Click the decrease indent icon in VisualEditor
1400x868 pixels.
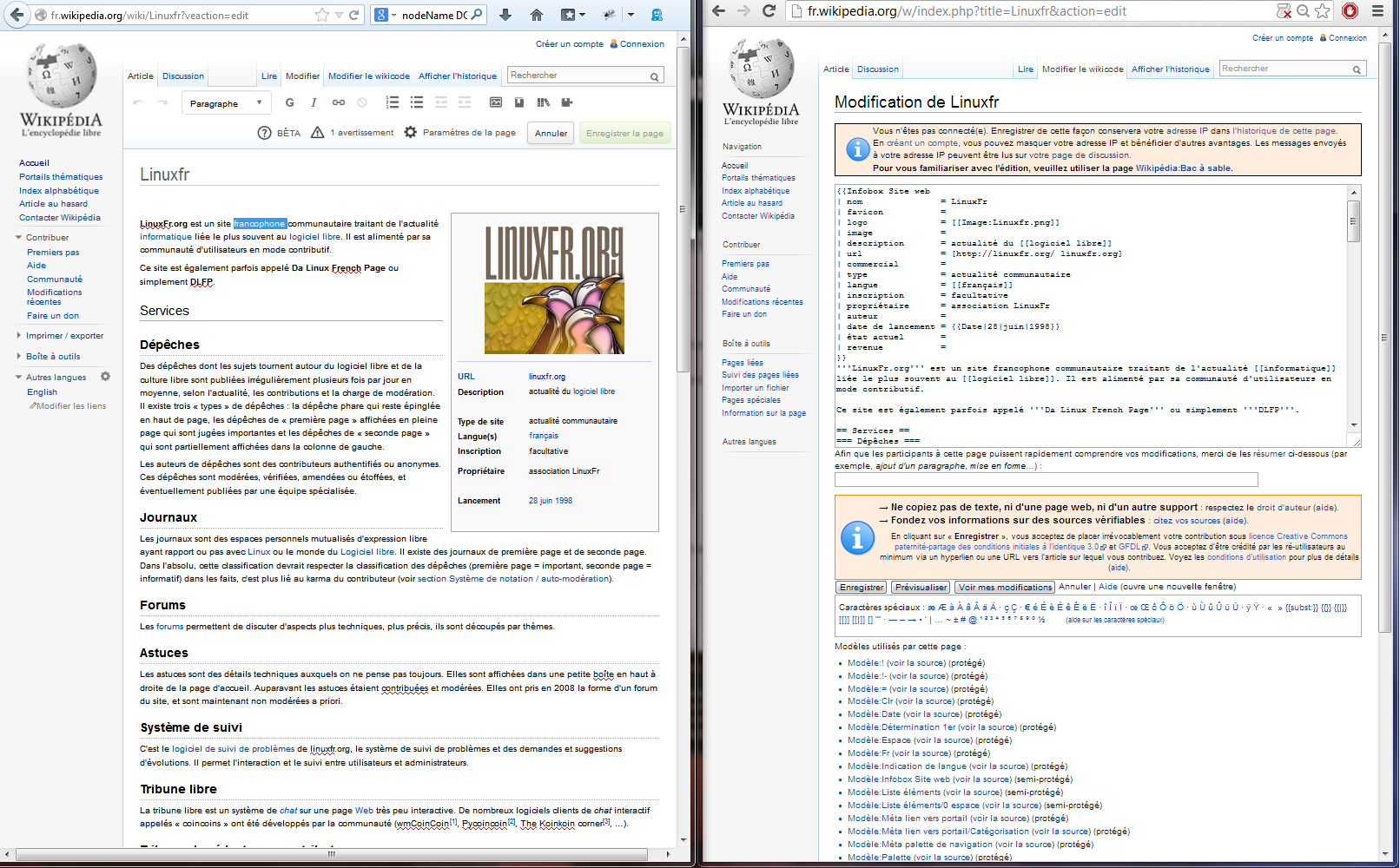click(441, 102)
